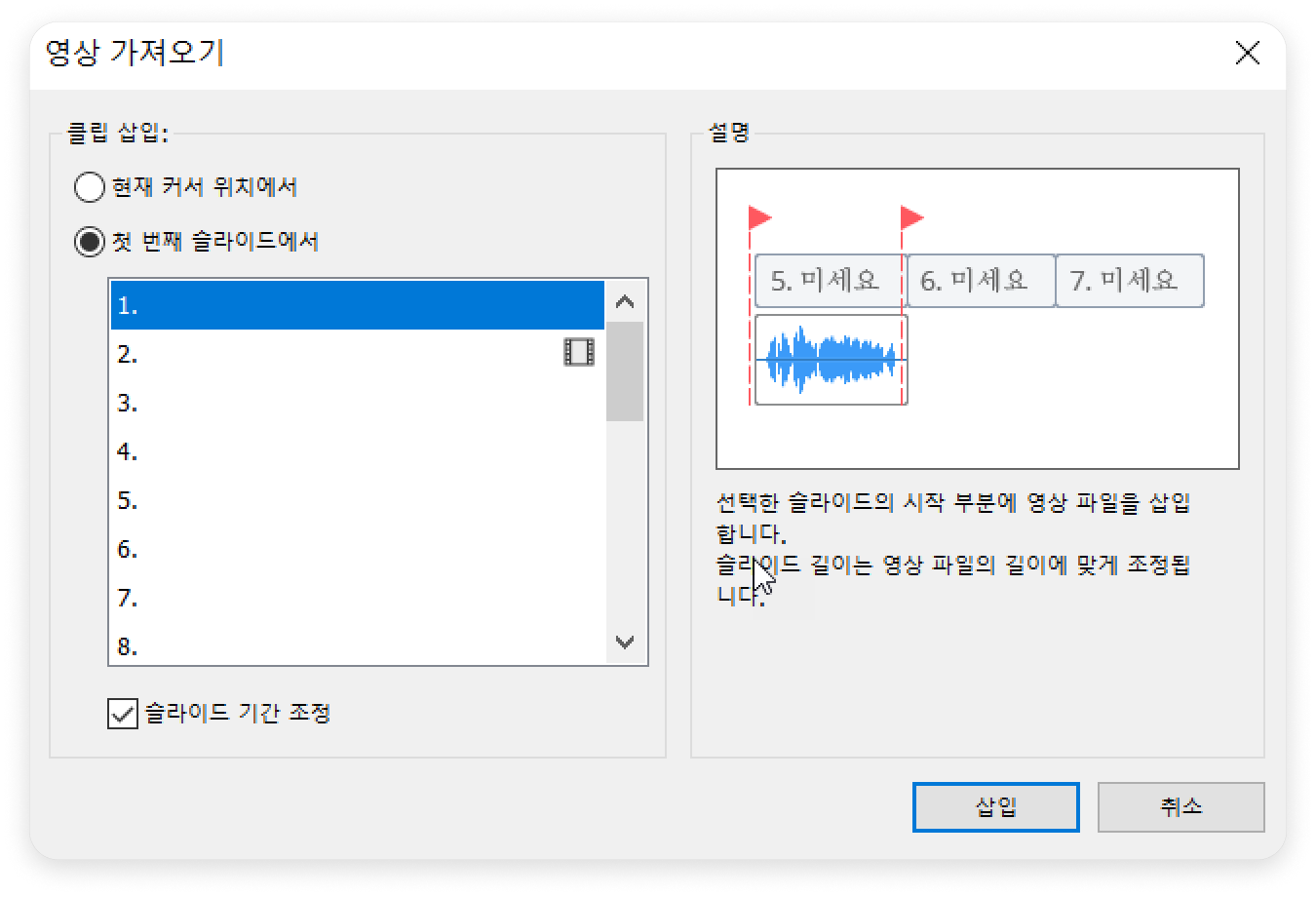Viewport: 1316px width, 897px height.
Task: Select slide 2 in the list
Action: pos(358,354)
